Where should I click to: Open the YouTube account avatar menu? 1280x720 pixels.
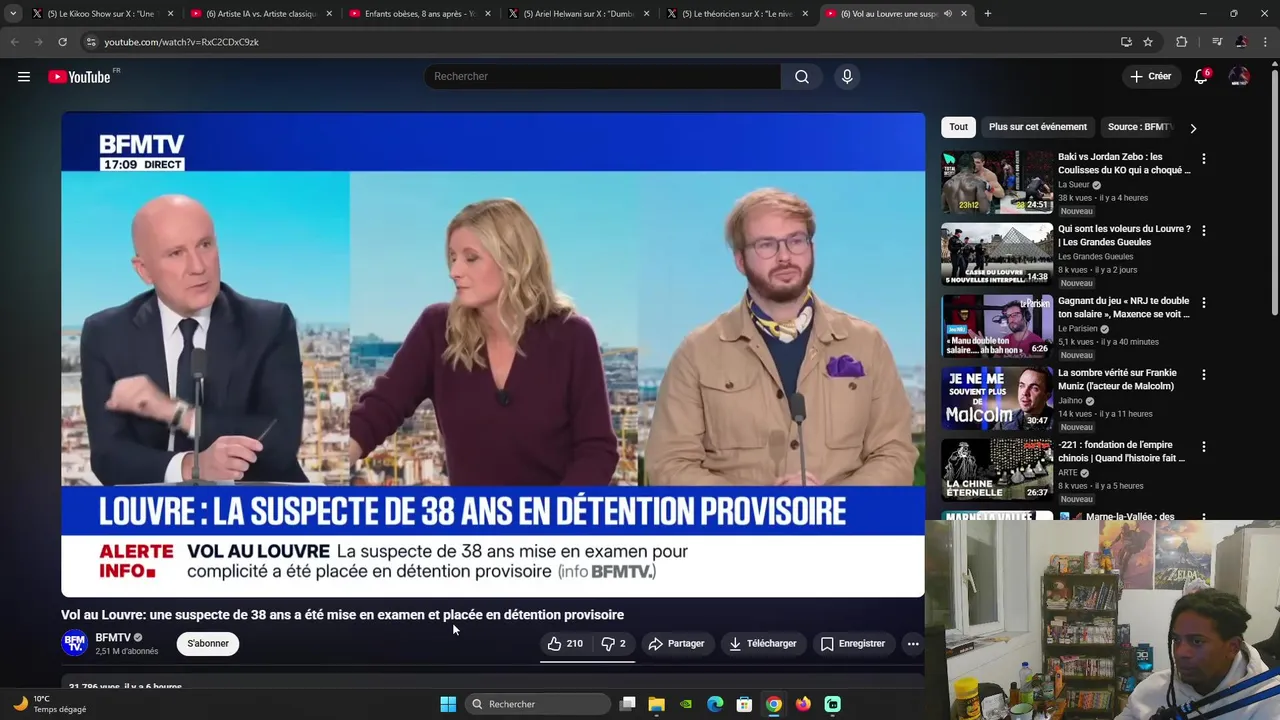click(x=1239, y=77)
